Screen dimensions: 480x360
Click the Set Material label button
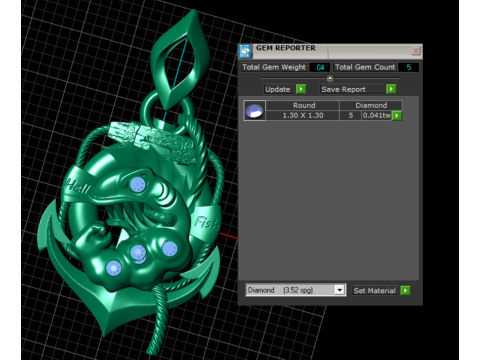375,291
